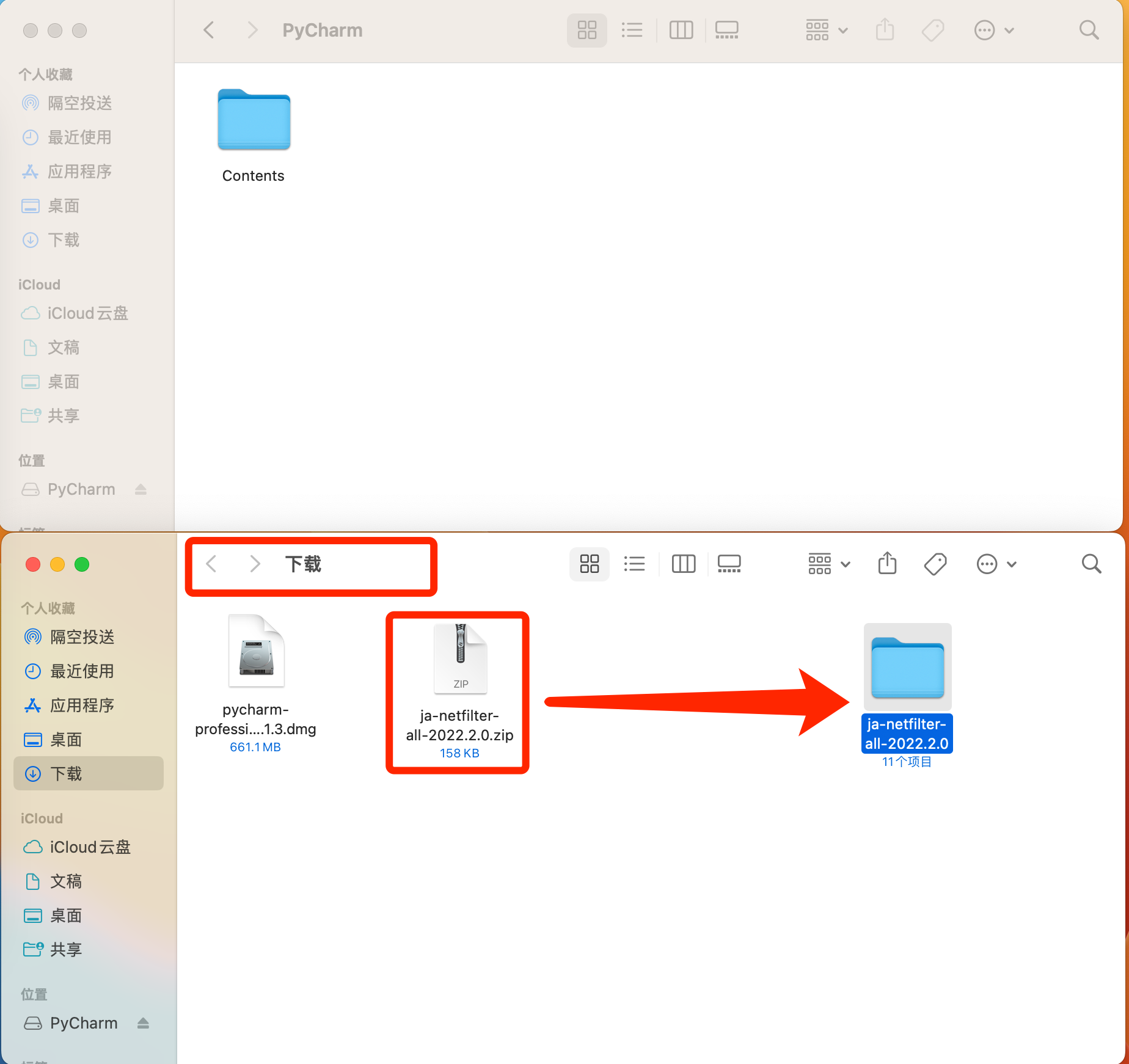Open 文稿 in 下载 window sidebar
The image size is (1129, 1064).
coord(54,881)
